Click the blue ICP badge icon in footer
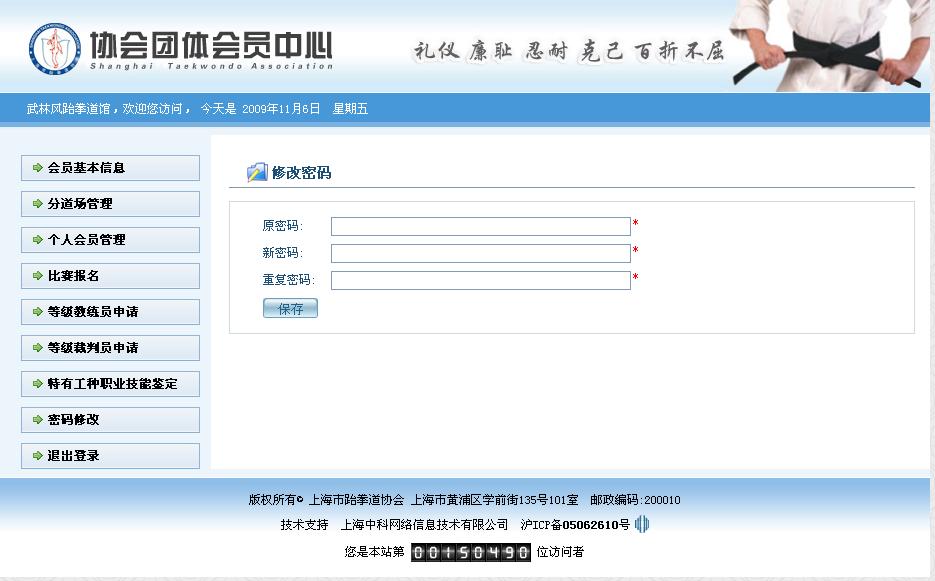The image size is (935, 581). click(x=642, y=524)
